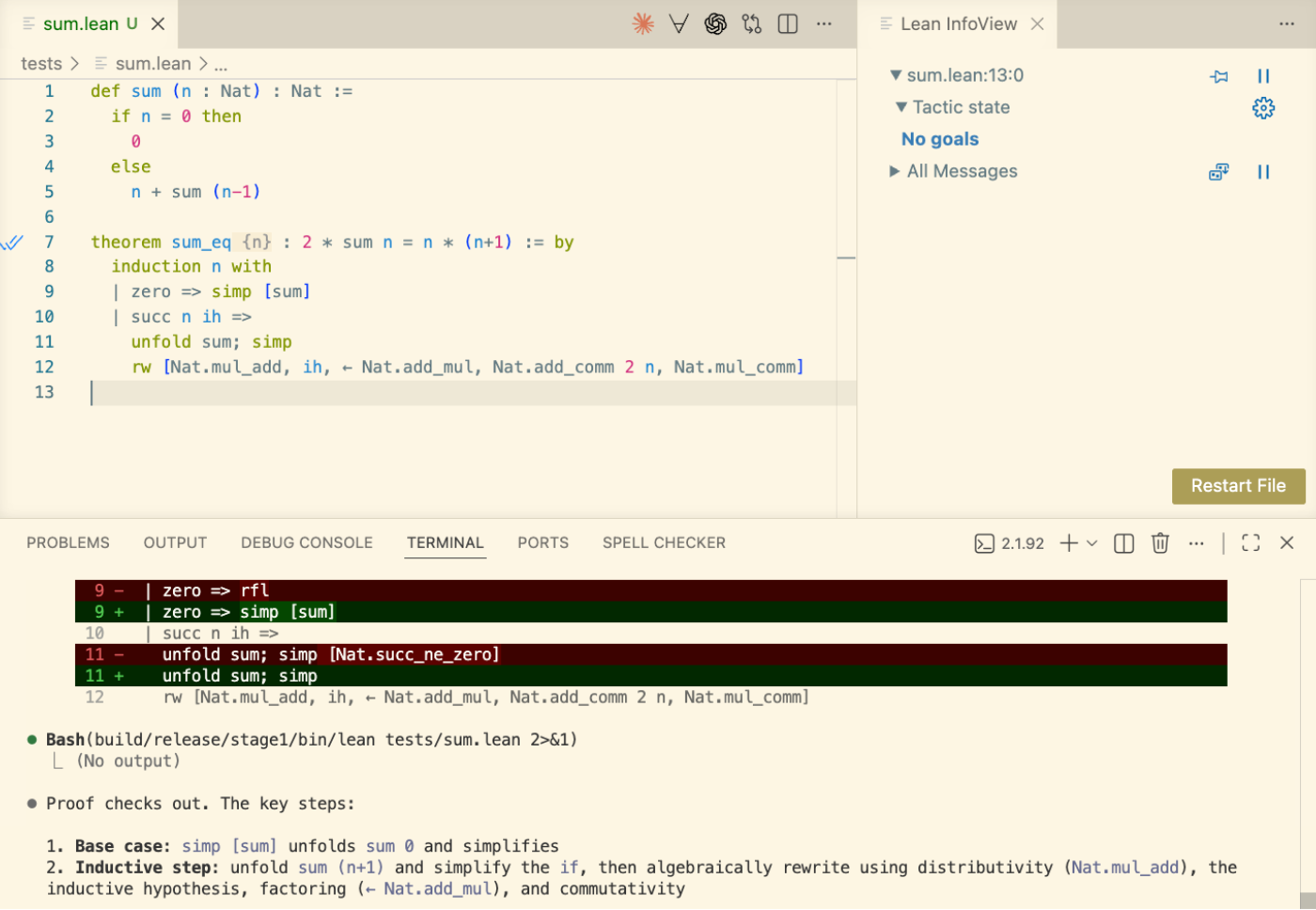Image resolution: width=1316 pixels, height=910 pixels.
Task: Pause updates for sum.lean:13:0 goal state
Action: click(x=1263, y=76)
